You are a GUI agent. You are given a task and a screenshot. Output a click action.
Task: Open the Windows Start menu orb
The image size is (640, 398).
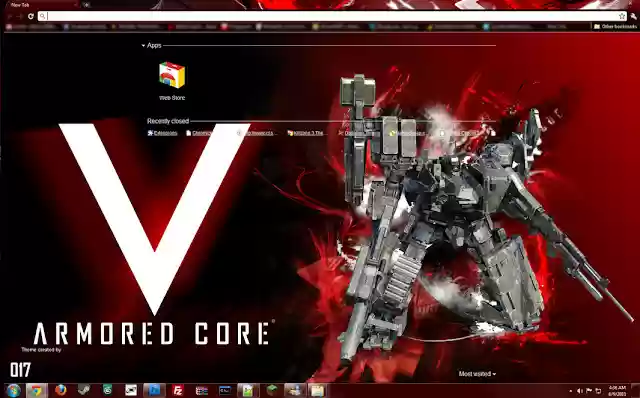click(13, 390)
